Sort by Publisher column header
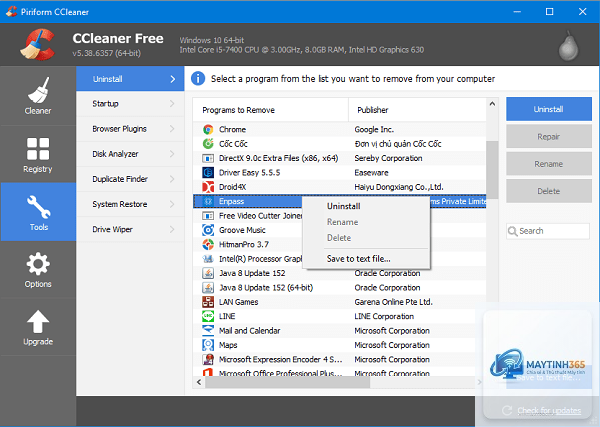This screenshot has height=427, width=600. pyautogui.click(x=417, y=110)
